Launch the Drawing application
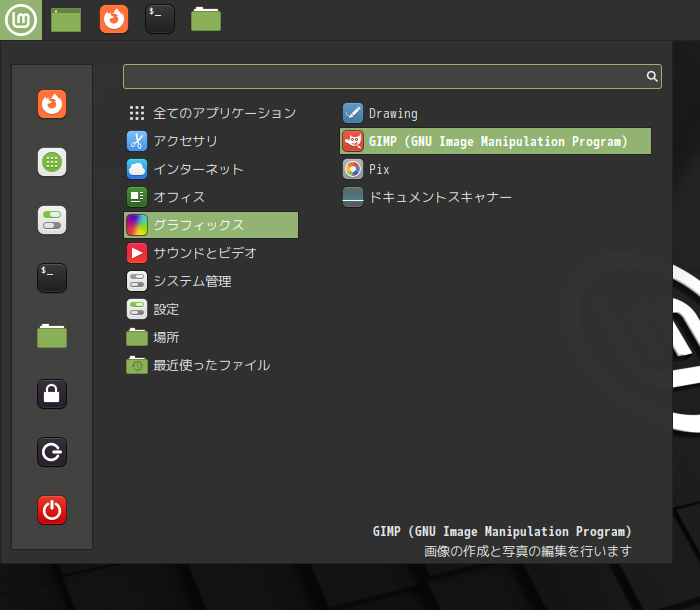The image size is (700, 610). [x=496, y=113]
